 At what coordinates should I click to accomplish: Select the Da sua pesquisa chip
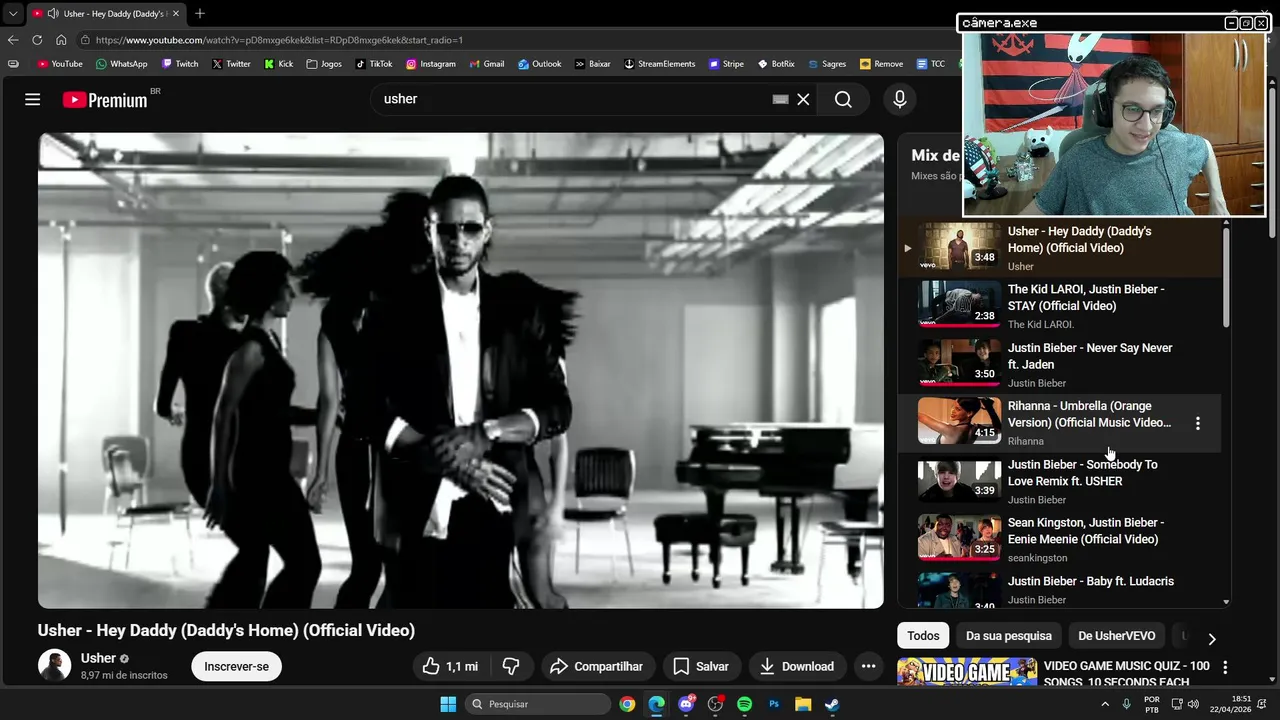(x=1008, y=636)
